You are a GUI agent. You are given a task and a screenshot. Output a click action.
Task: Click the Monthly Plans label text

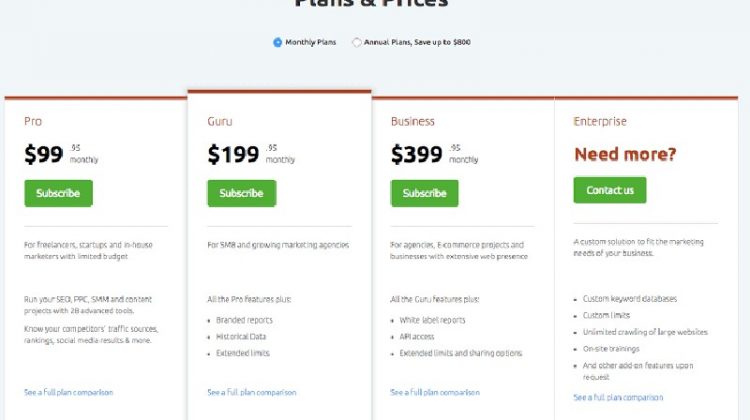(x=310, y=42)
